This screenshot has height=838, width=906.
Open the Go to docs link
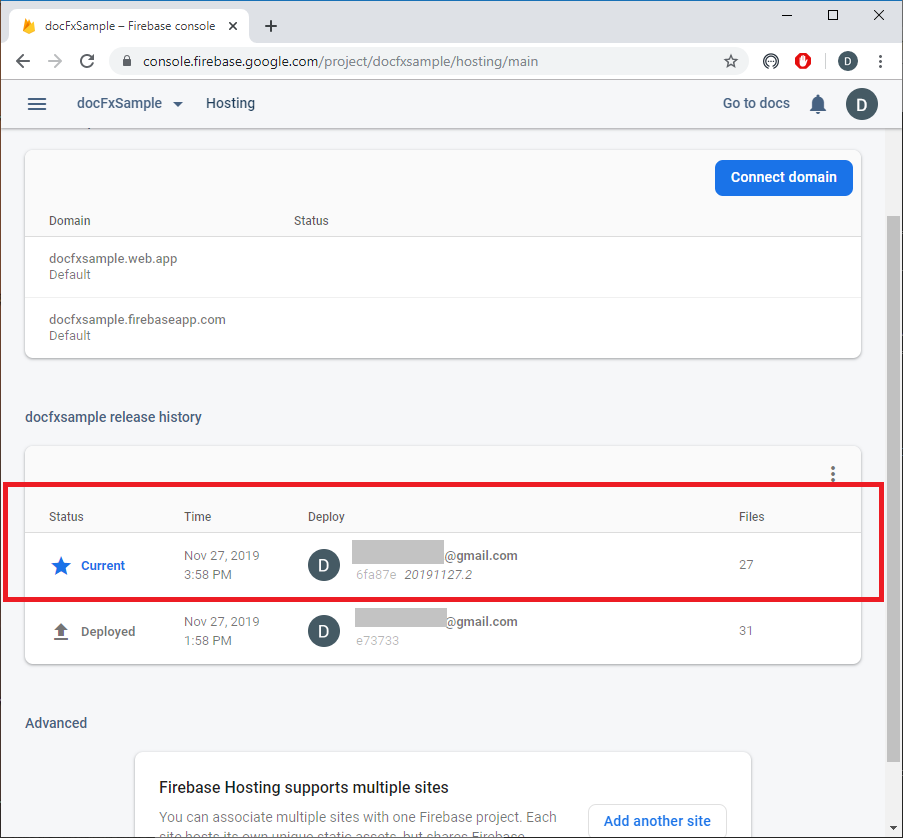[x=756, y=103]
